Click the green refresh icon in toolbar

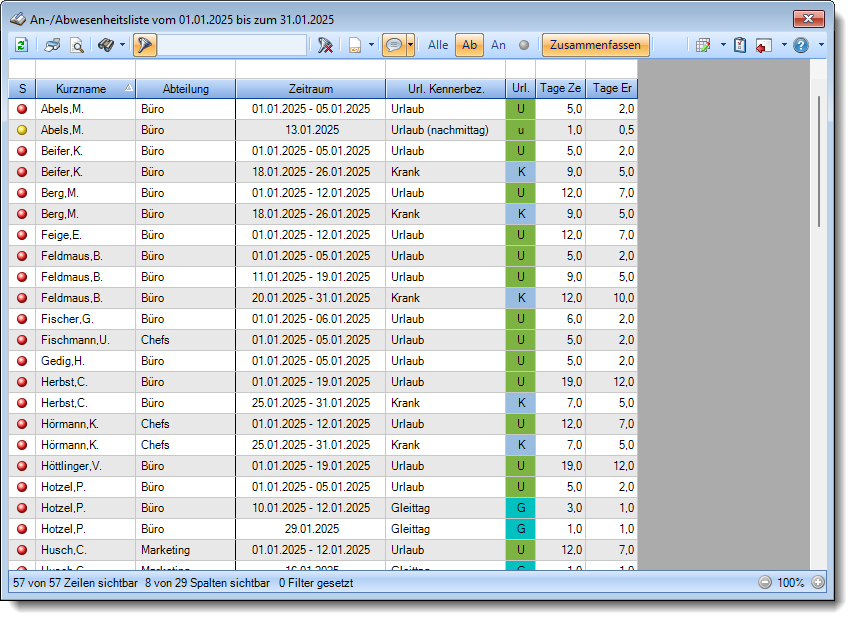point(21,45)
